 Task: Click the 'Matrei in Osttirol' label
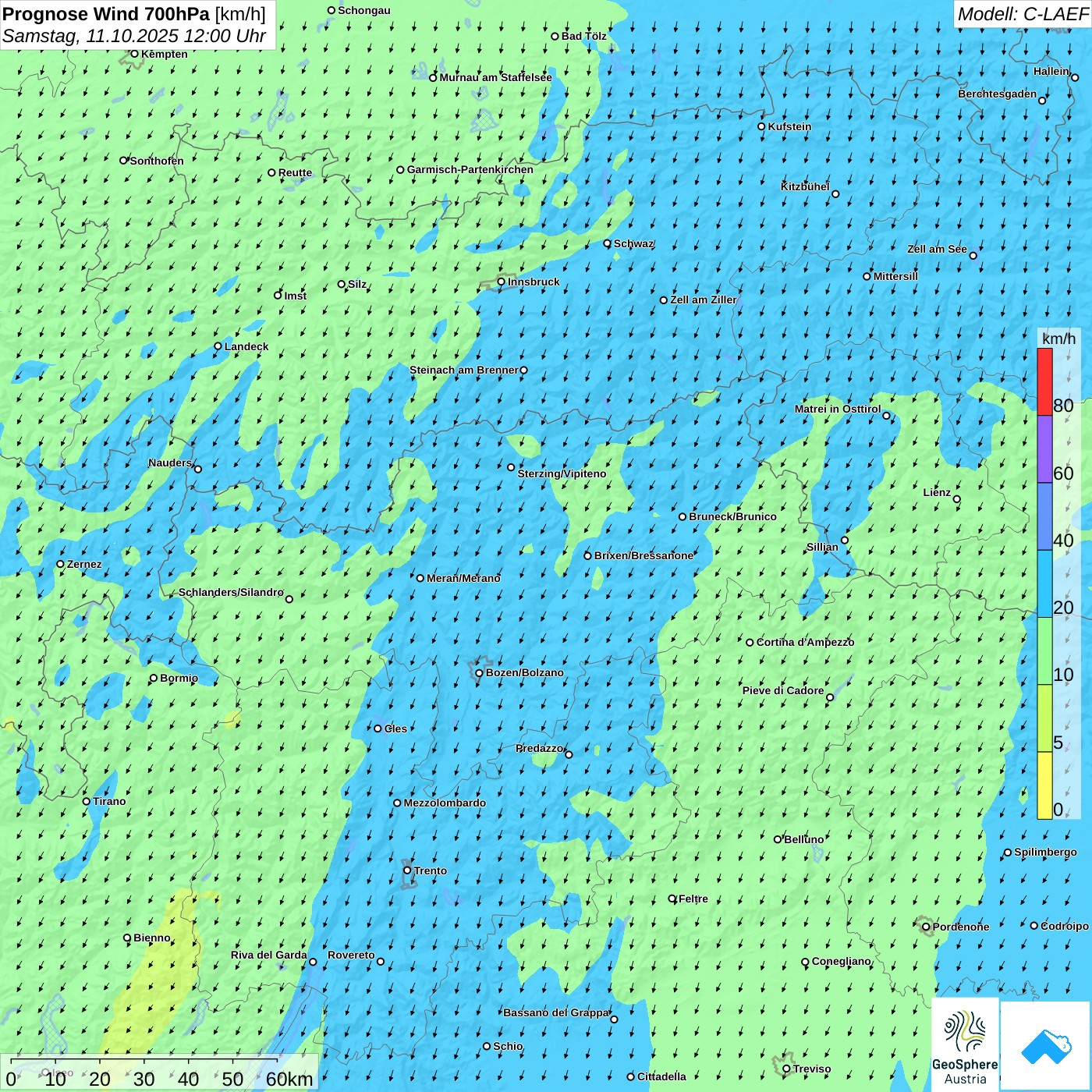[x=838, y=409]
